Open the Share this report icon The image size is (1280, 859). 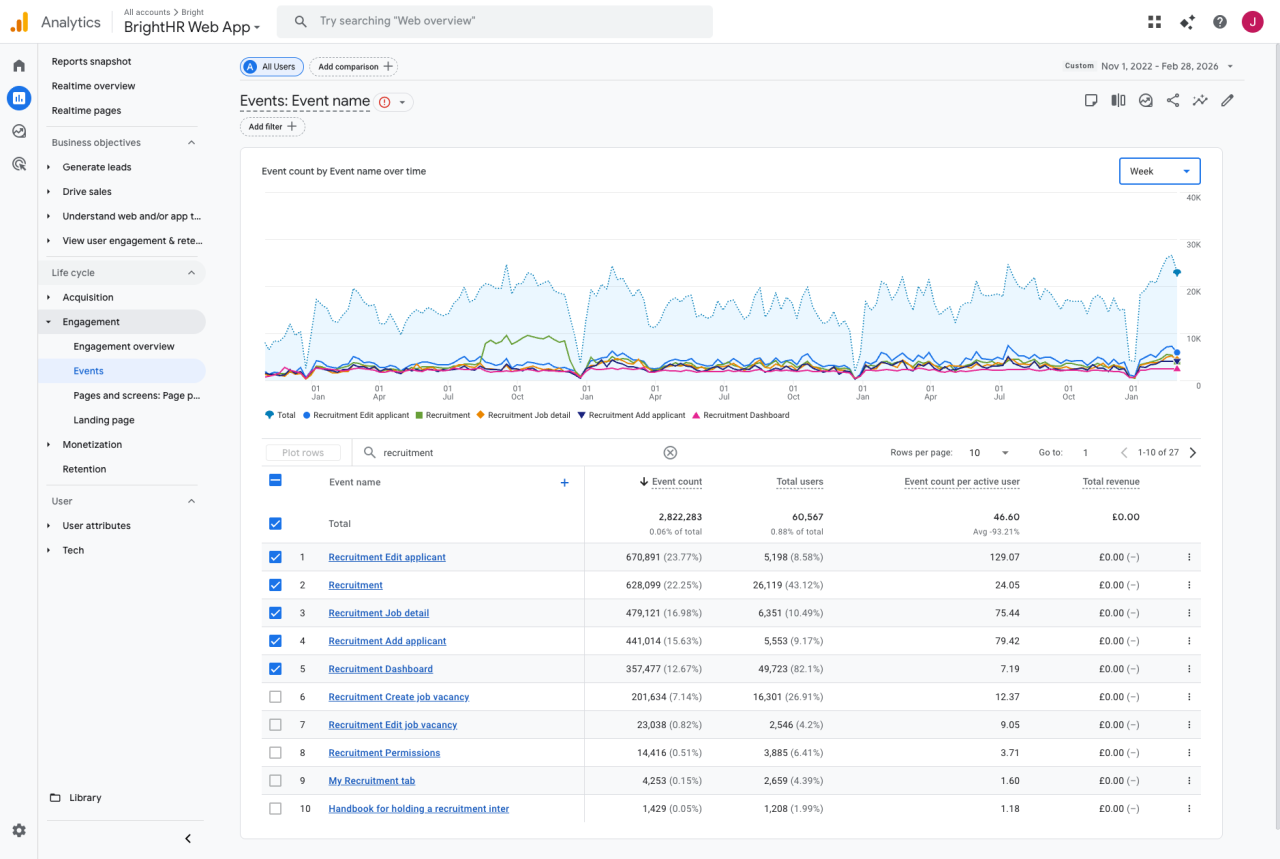[1172, 100]
